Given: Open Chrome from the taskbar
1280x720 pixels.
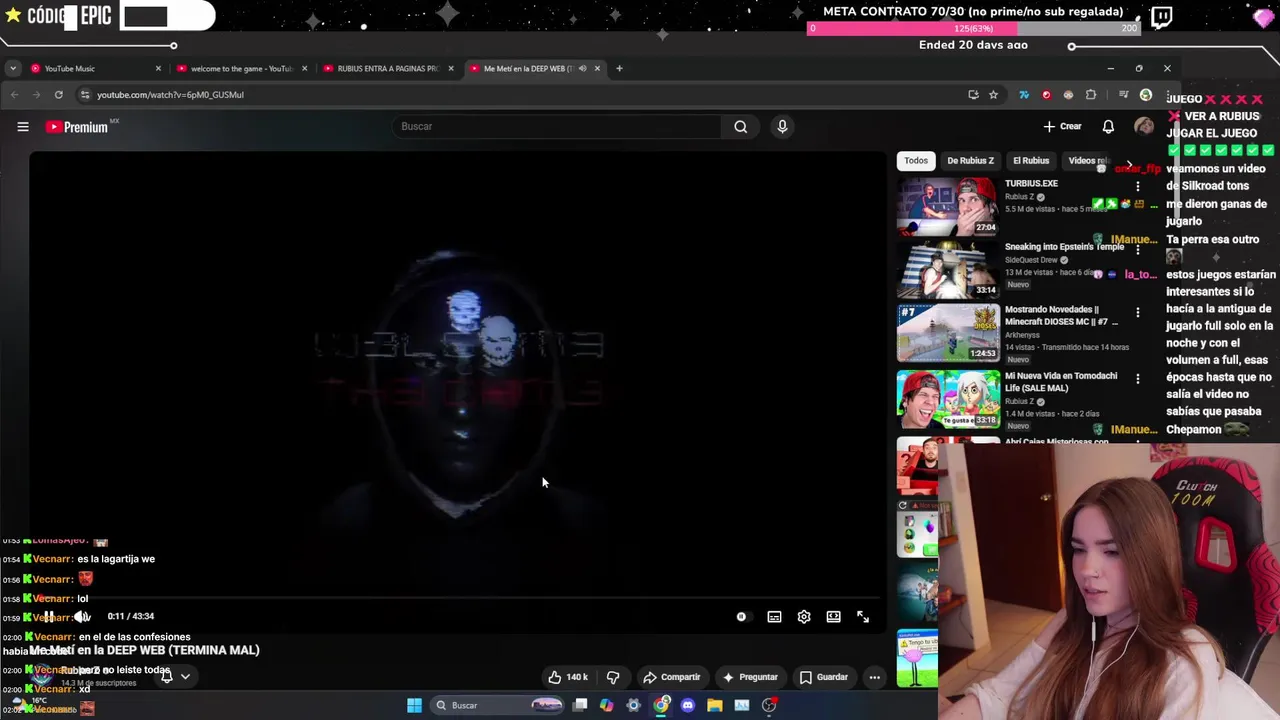Looking at the screenshot, I should click(661, 706).
